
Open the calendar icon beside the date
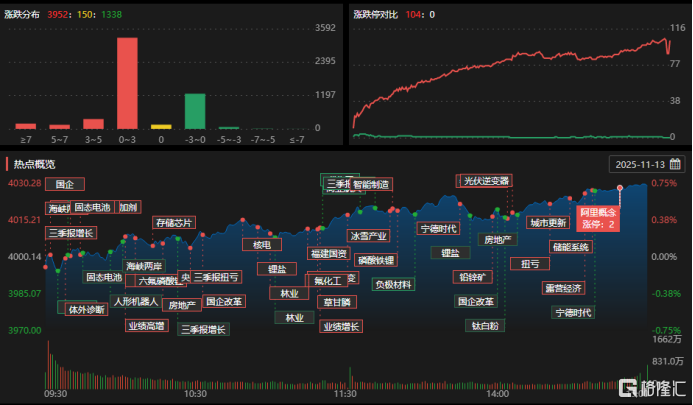(x=675, y=164)
